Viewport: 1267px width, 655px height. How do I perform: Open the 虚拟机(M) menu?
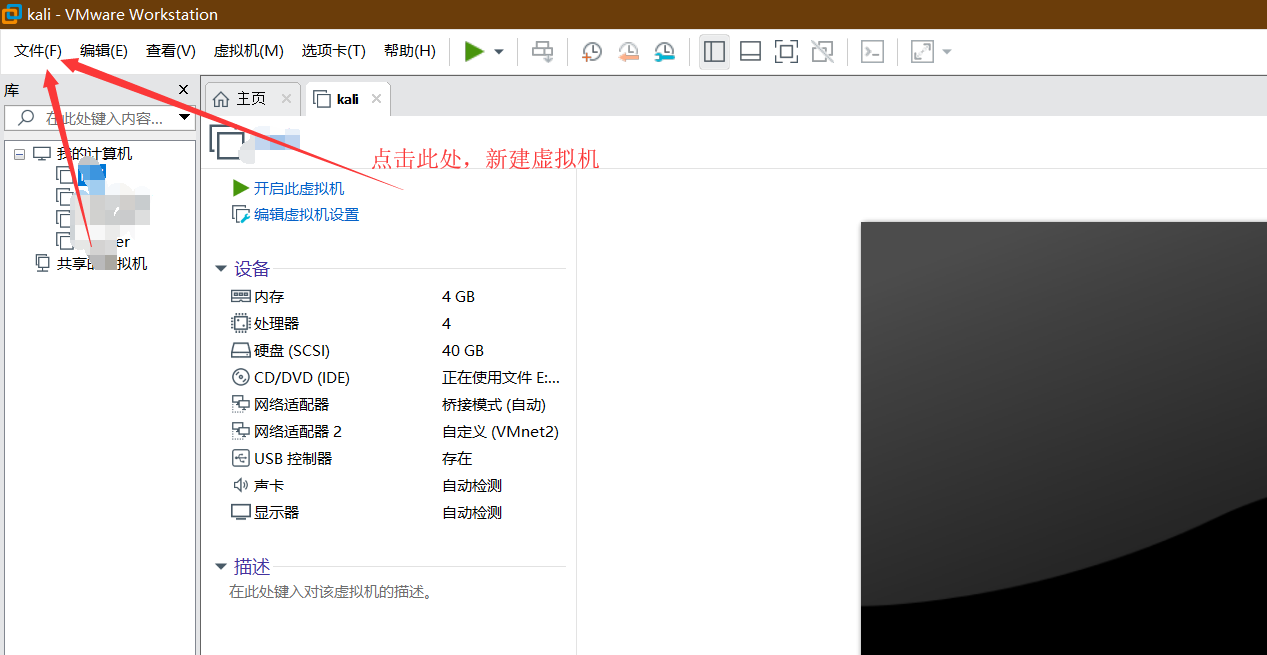[x=248, y=50]
